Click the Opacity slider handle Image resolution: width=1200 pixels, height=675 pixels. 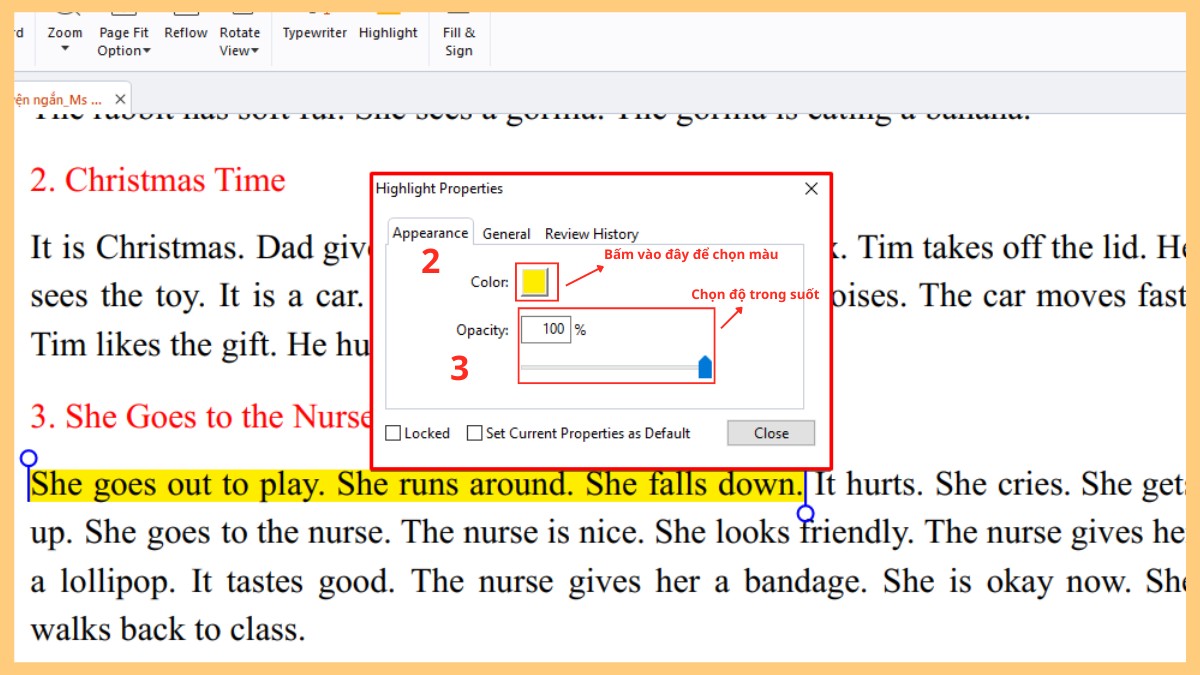(705, 367)
